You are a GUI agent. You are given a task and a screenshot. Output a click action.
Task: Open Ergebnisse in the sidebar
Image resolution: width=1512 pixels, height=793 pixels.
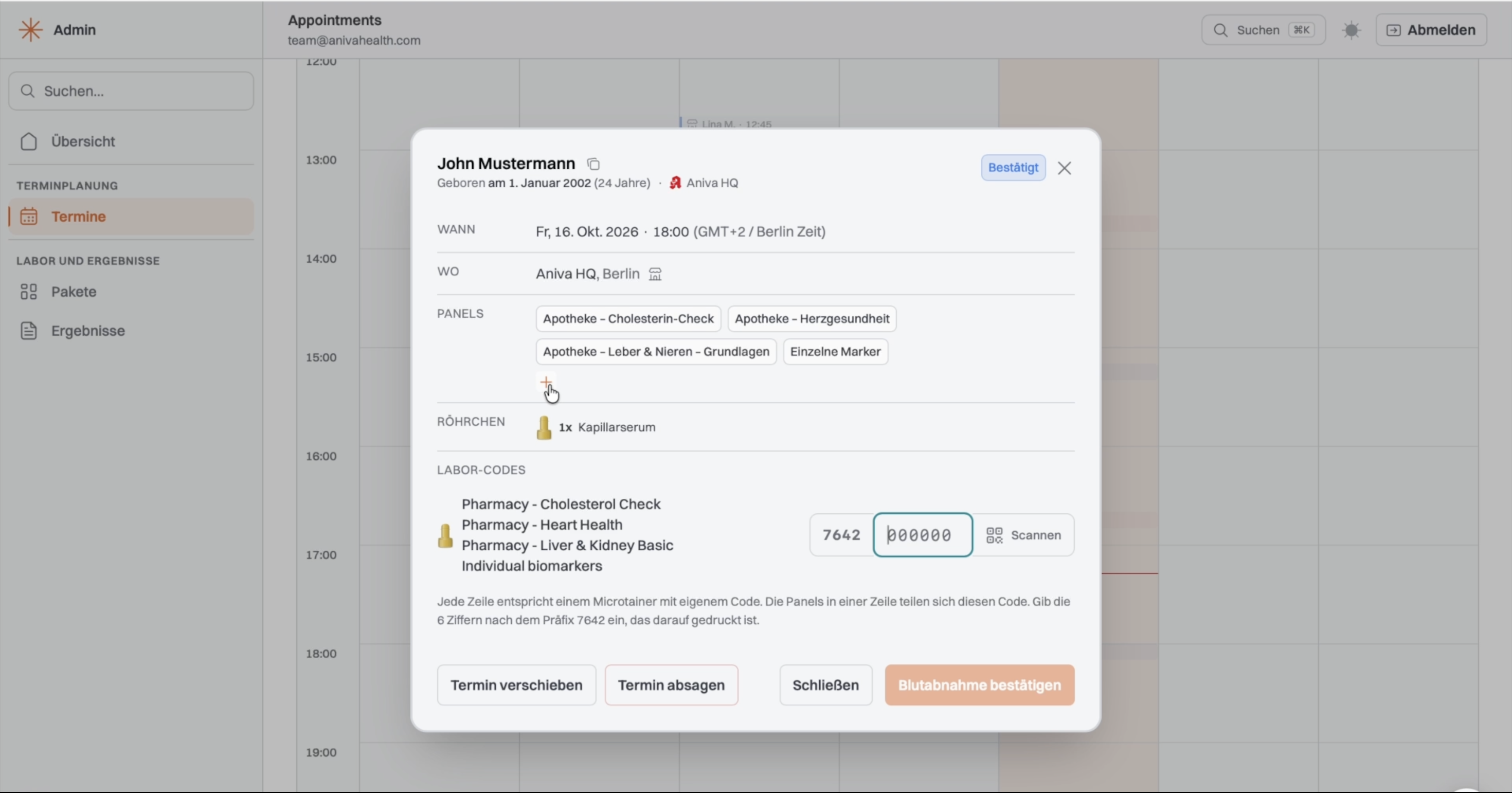point(131,331)
